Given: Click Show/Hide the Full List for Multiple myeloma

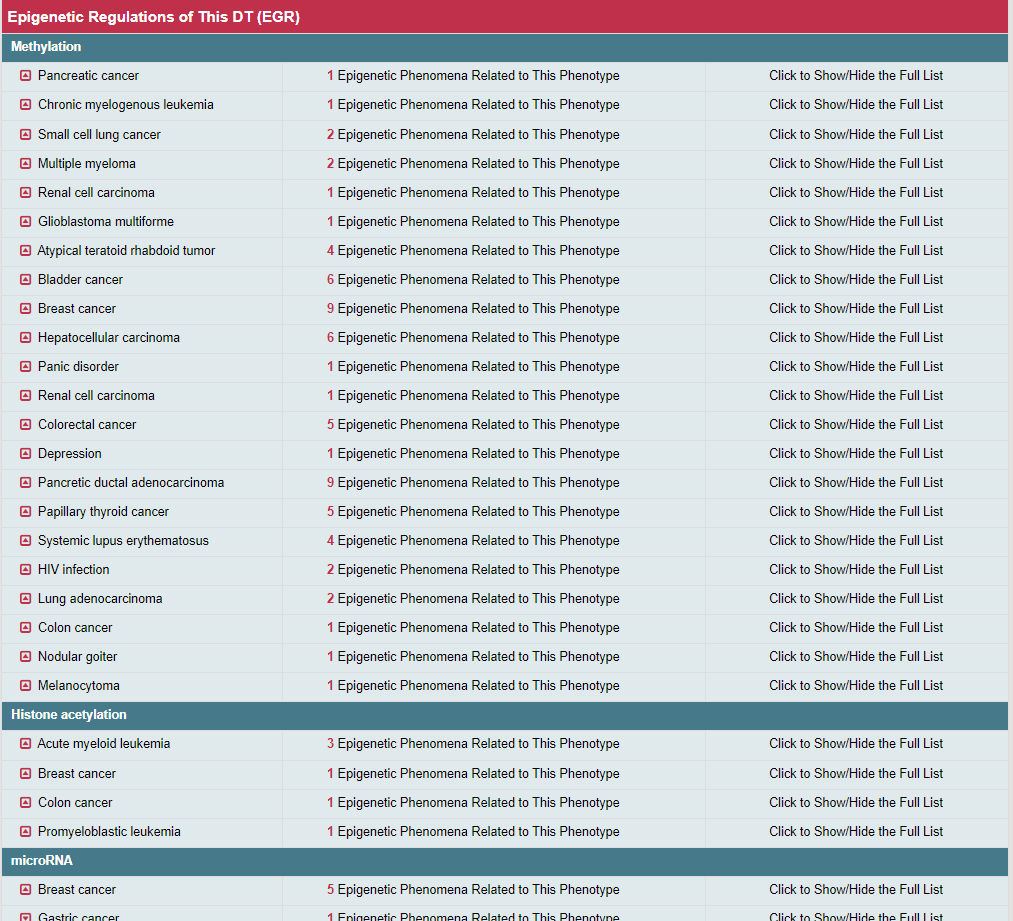Looking at the screenshot, I should coord(856,163).
